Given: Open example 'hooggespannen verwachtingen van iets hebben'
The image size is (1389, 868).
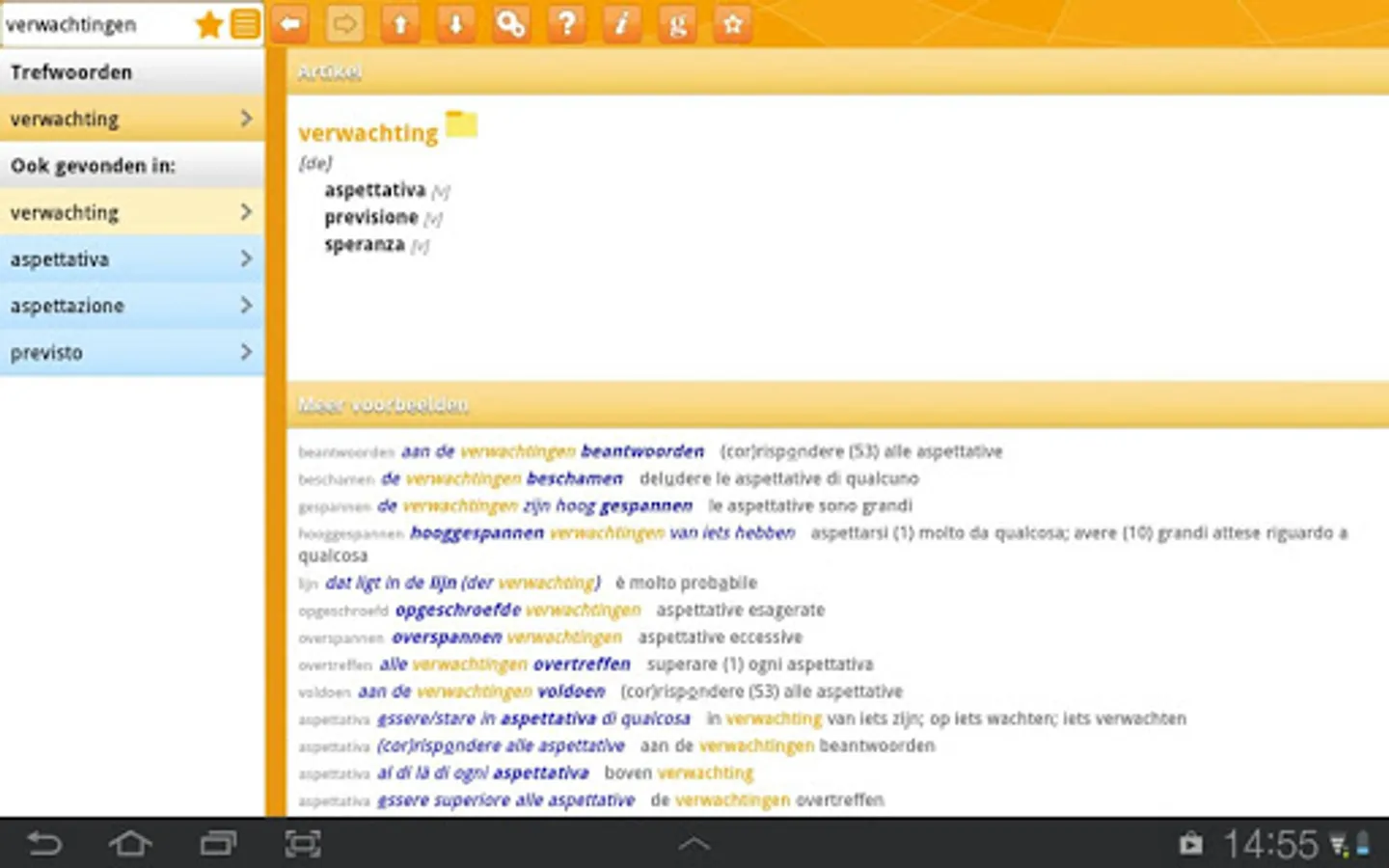Looking at the screenshot, I should pyautogui.click(x=602, y=532).
